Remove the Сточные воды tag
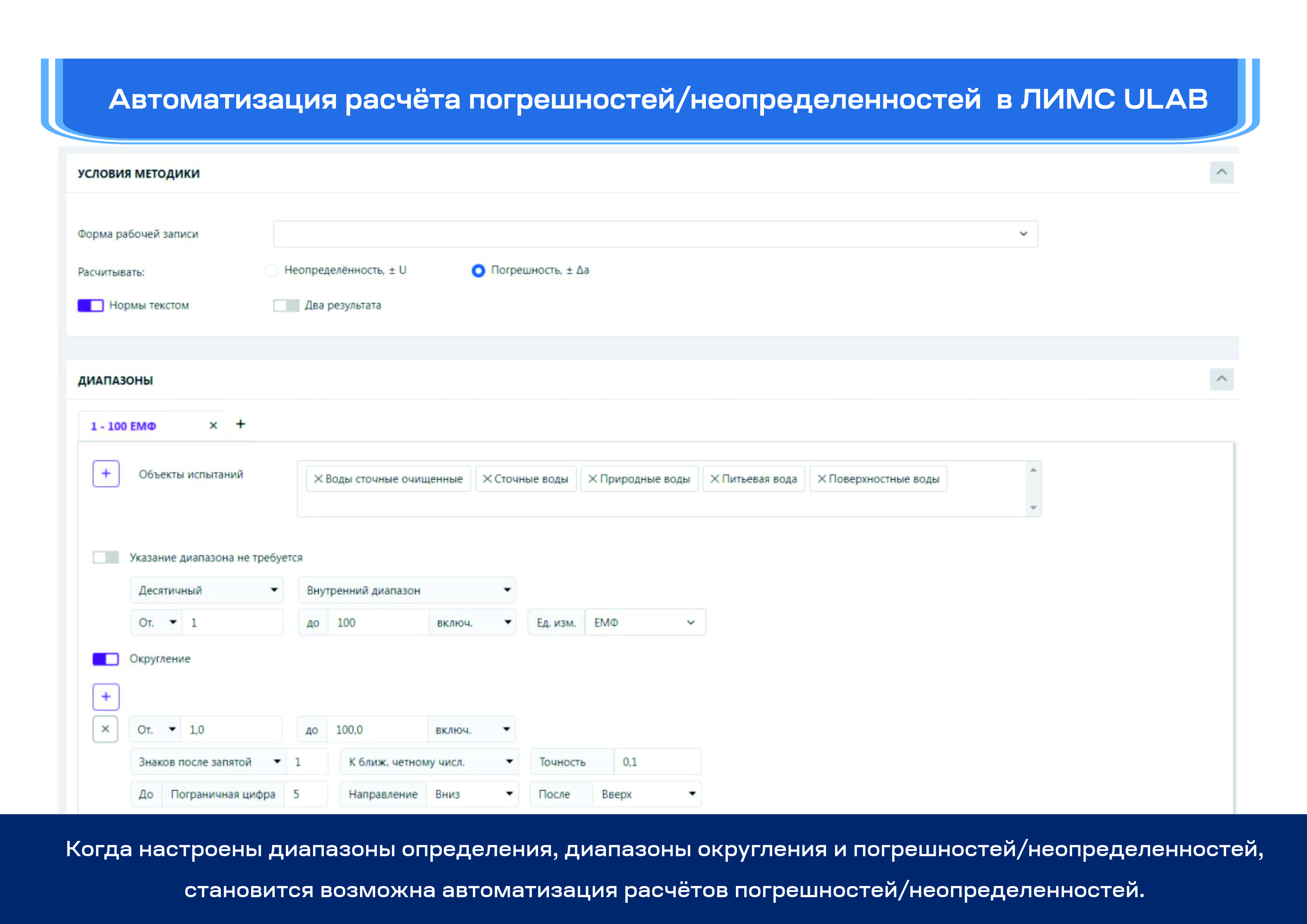Screen dimensions: 1307x924 (487, 479)
